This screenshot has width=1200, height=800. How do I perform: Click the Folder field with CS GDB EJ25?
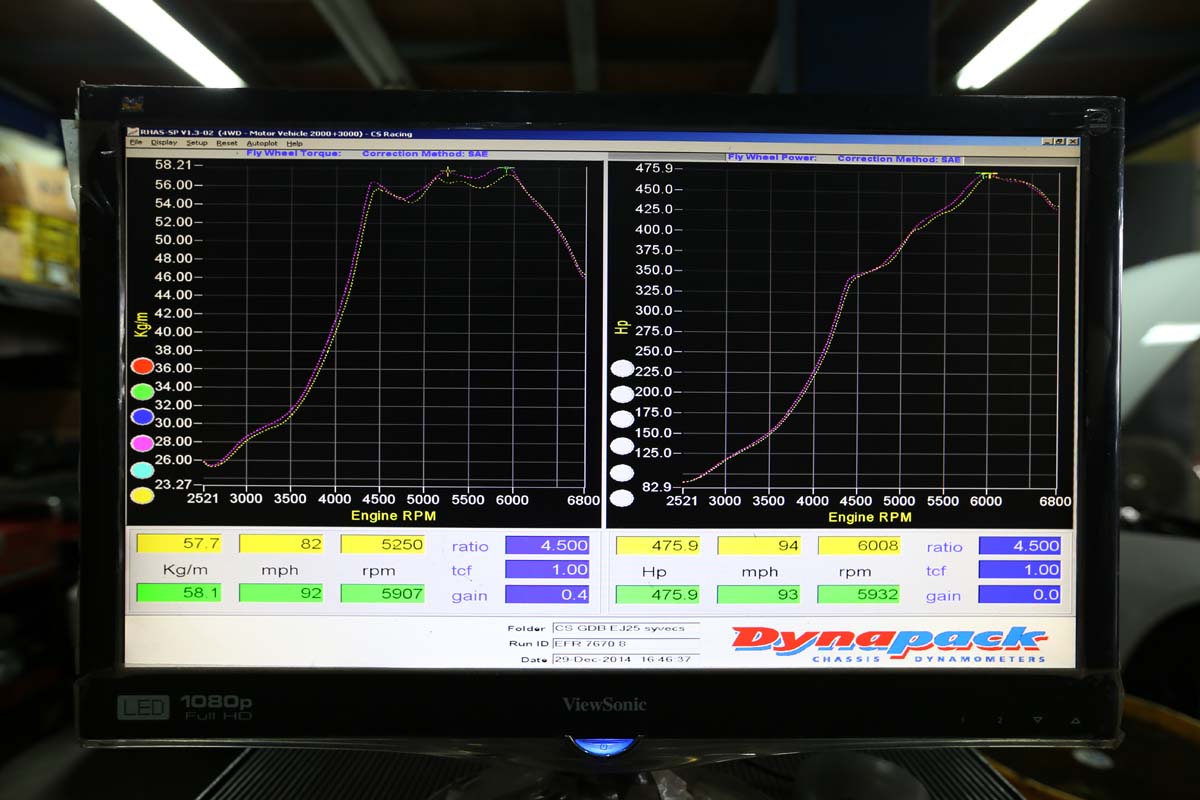[625, 628]
